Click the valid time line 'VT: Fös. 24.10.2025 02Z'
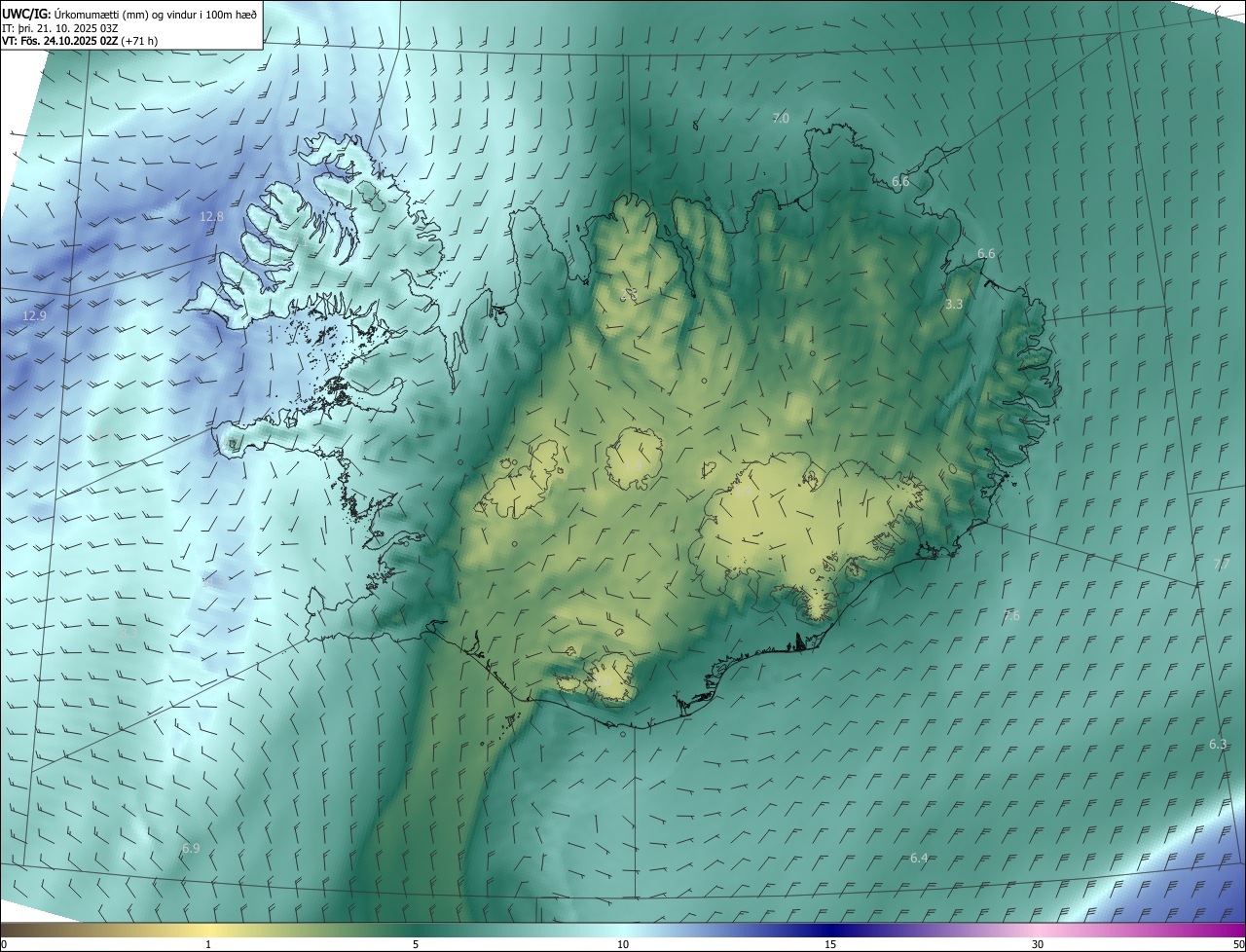This screenshot has height=952, width=1246. pyautogui.click(x=59, y=41)
